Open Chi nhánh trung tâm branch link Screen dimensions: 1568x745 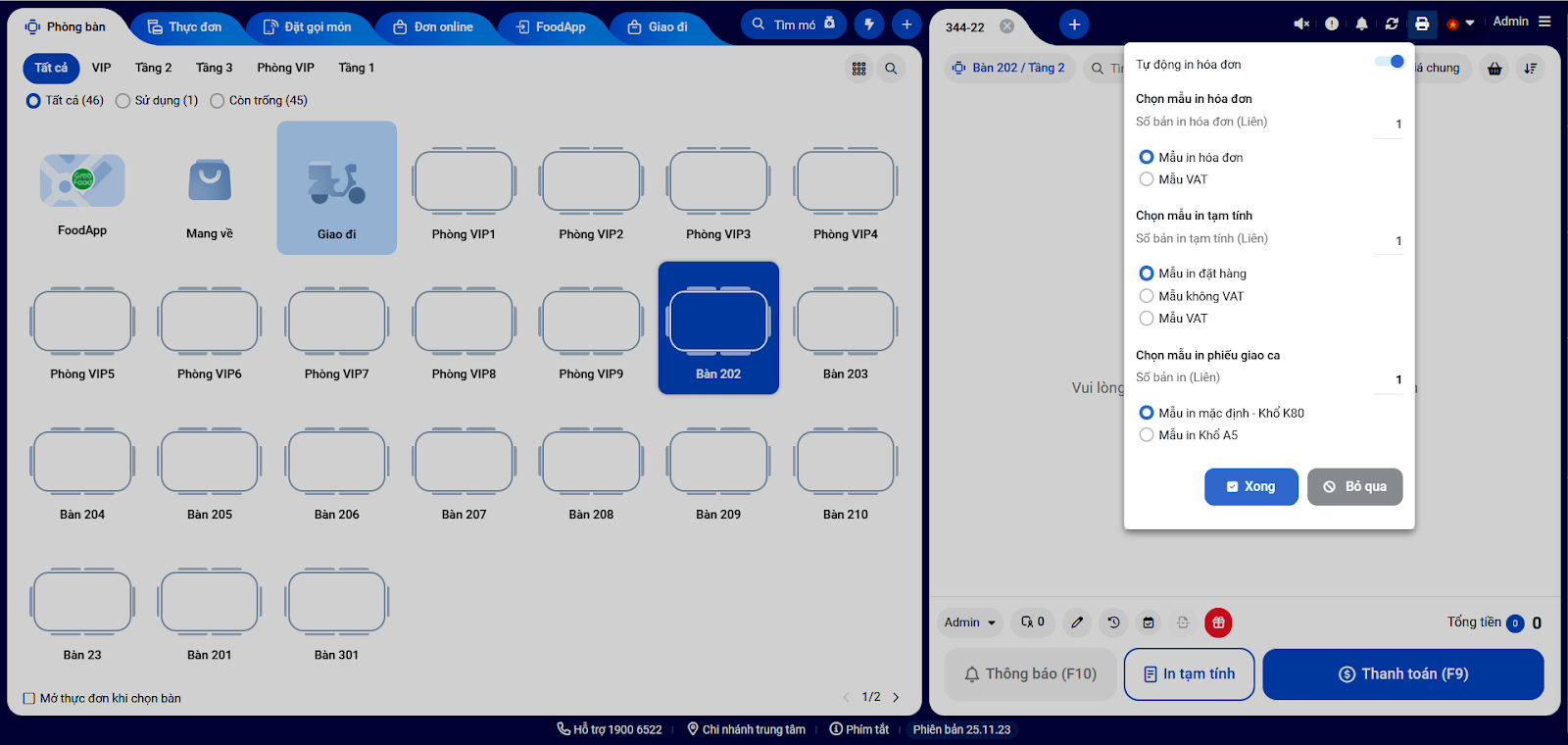coord(747,729)
